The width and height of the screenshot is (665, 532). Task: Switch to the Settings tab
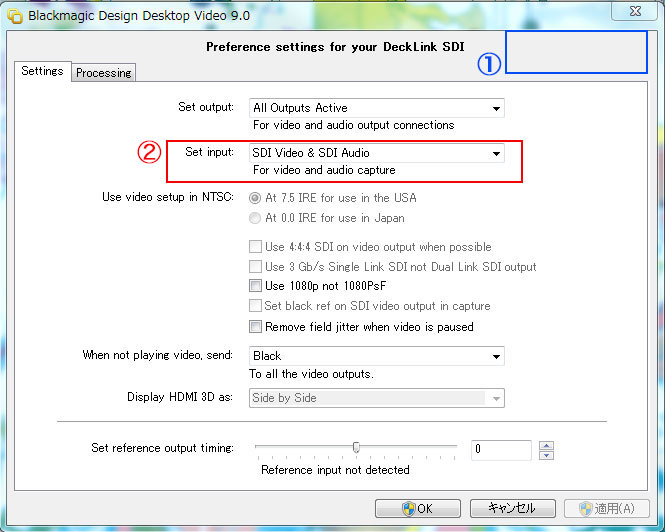coord(42,71)
